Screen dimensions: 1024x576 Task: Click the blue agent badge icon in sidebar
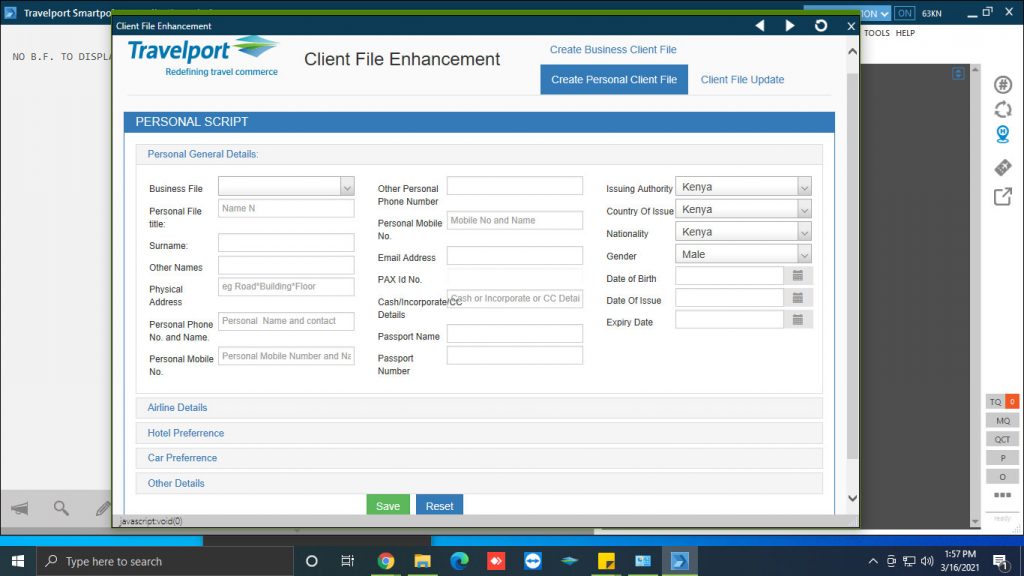pos(1002,134)
